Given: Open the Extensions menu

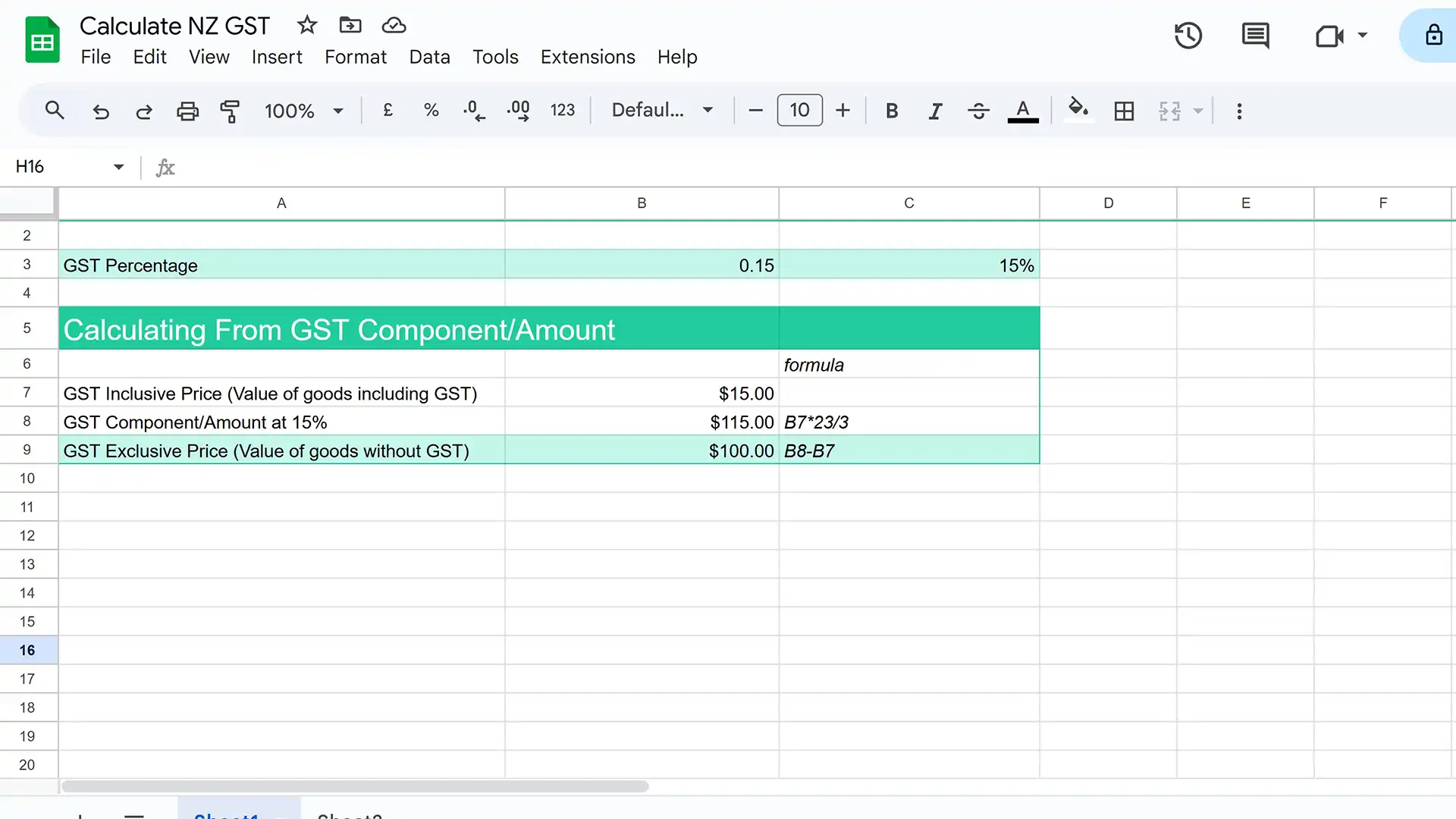Looking at the screenshot, I should click(x=588, y=57).
